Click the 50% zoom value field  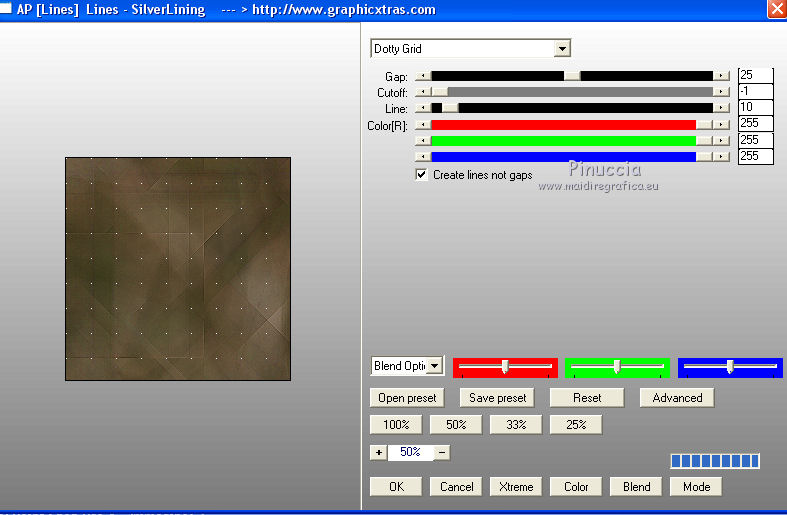(x=411, y=452)
